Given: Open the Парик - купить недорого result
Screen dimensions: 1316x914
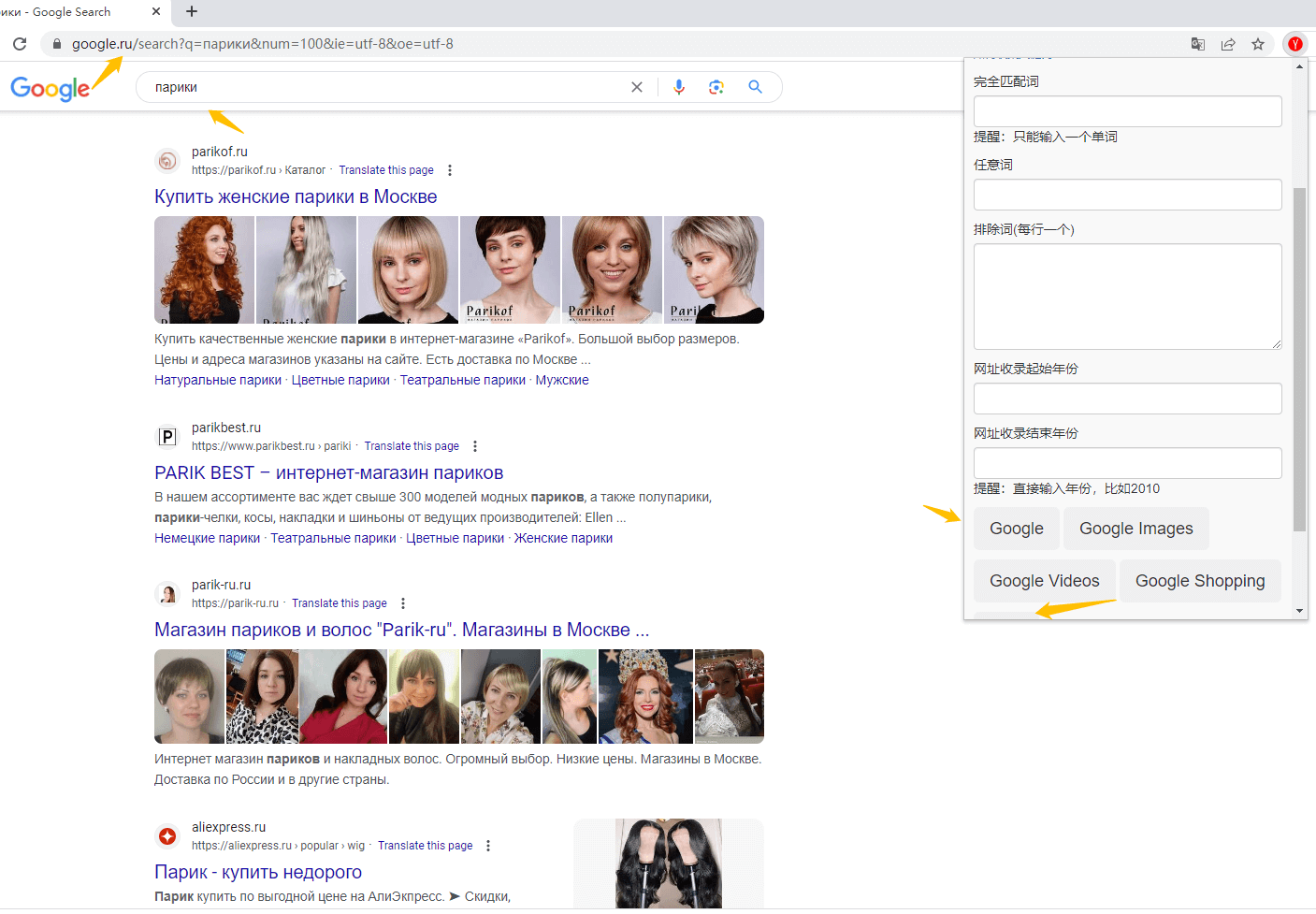Looking at the screenshot, I should tap(258, 872).
